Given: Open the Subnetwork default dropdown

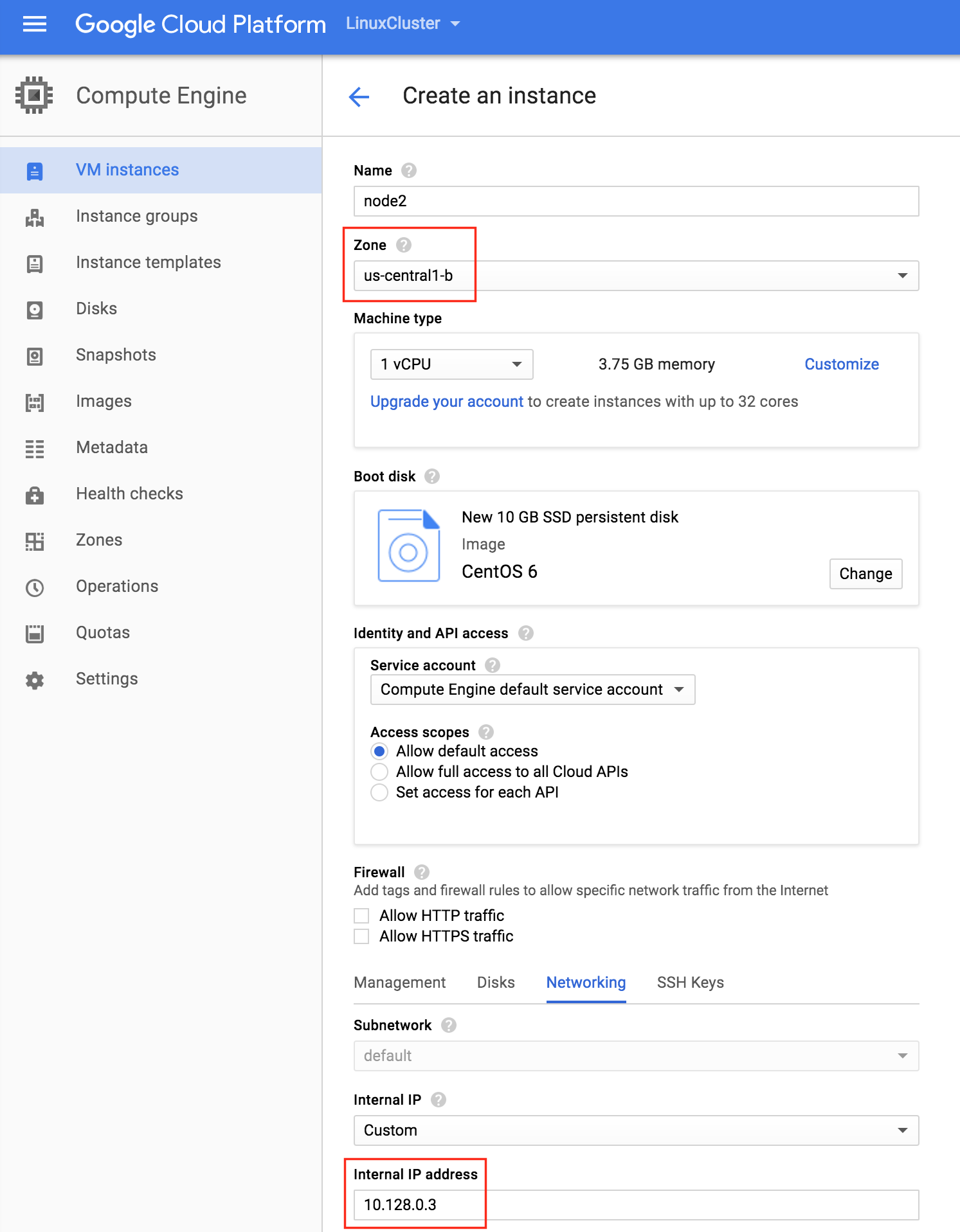Looking at the screenshot, I should pos(636,1056).
